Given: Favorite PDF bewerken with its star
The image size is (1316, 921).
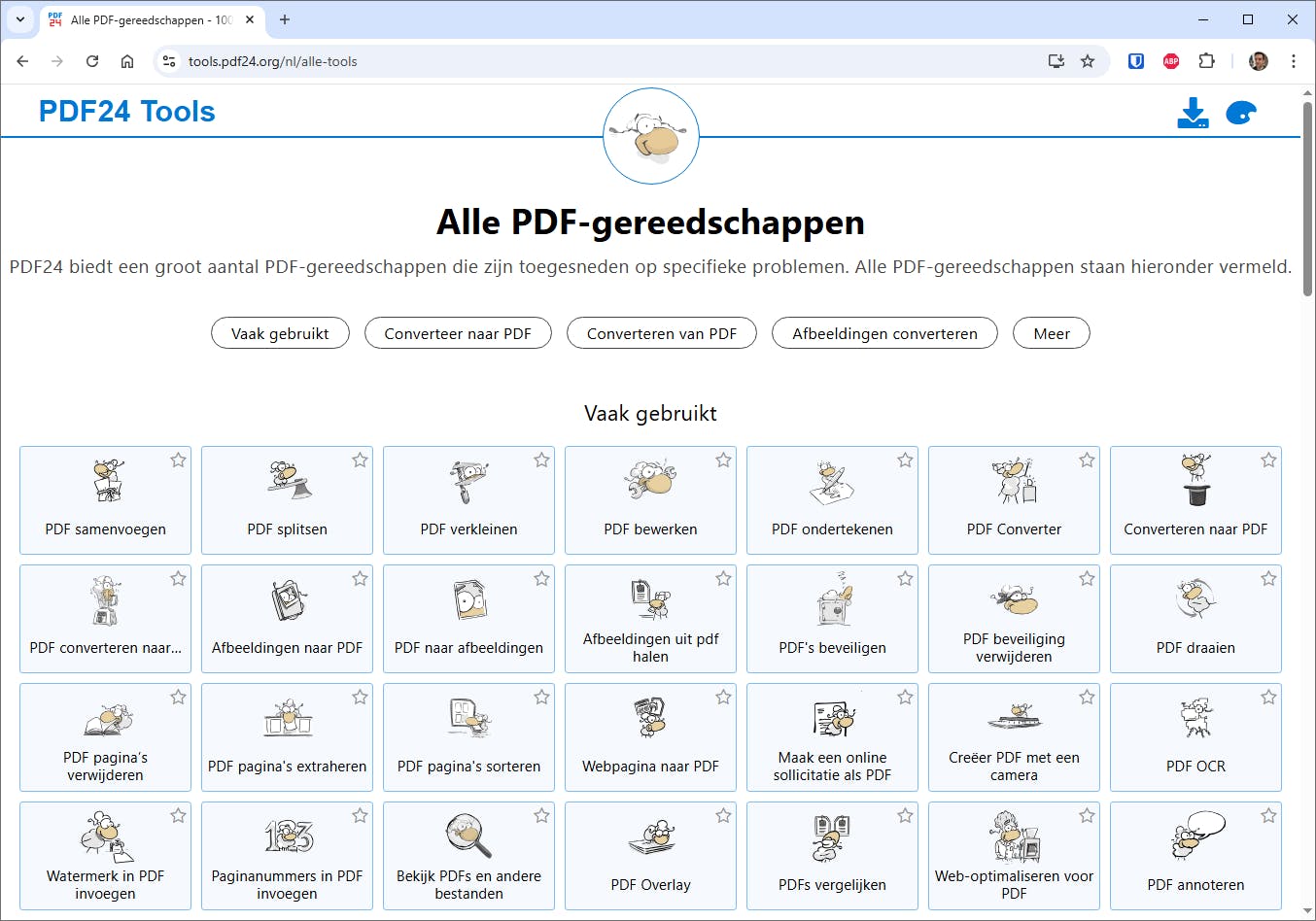Looking at the screenshot, I should 724,460.
